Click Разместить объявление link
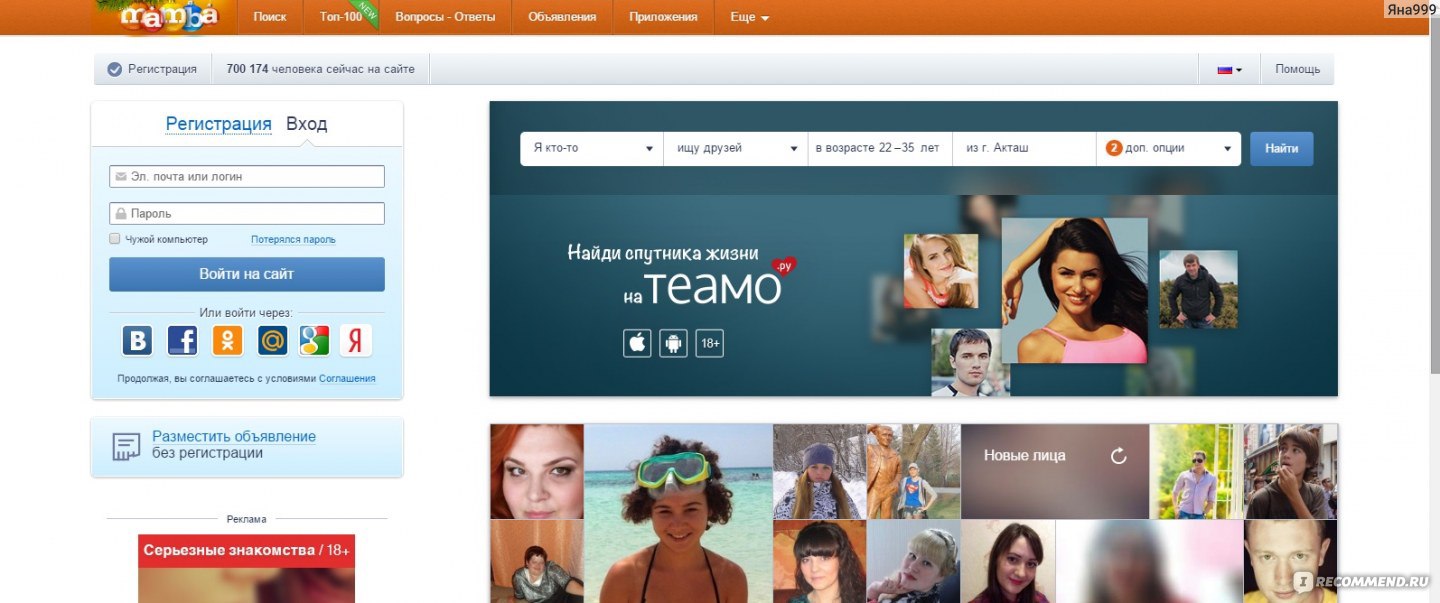This screenshot has height=603, width=1440. (x=234, y=437)
